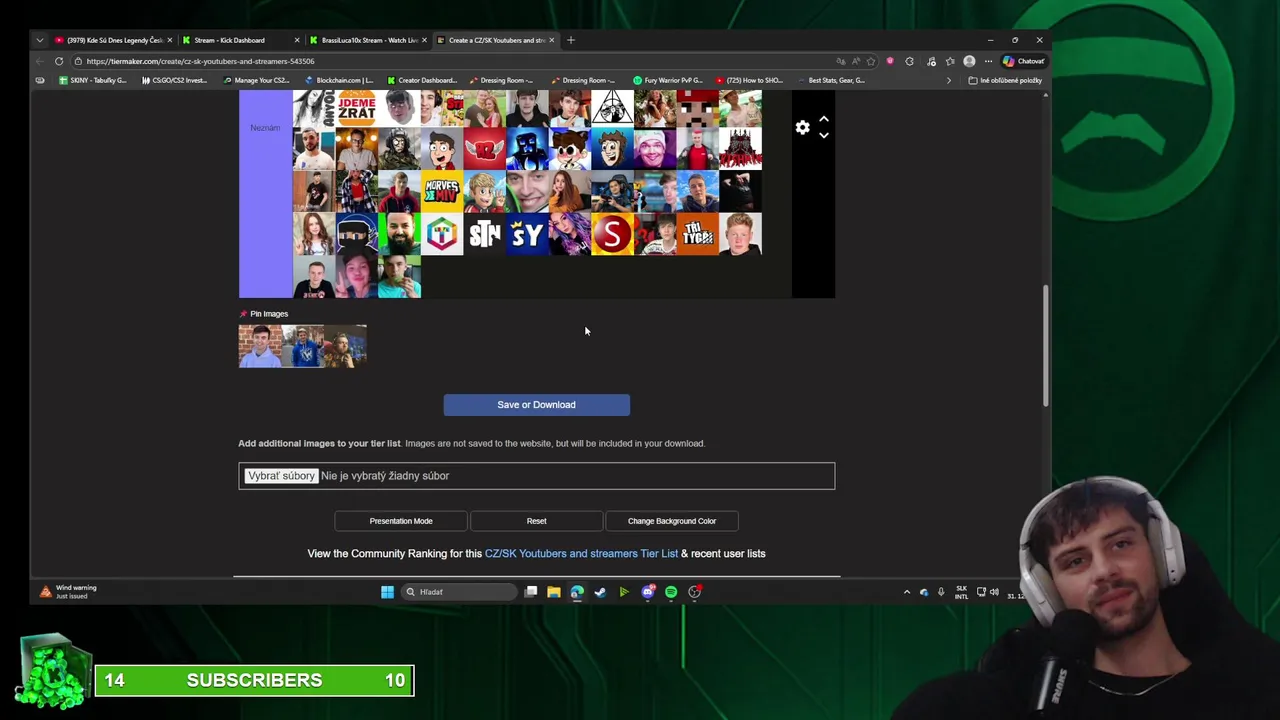This screenshot has width=1280, height=720.
Task: Open Steam from taskbar
Action: tap(600, 592)
